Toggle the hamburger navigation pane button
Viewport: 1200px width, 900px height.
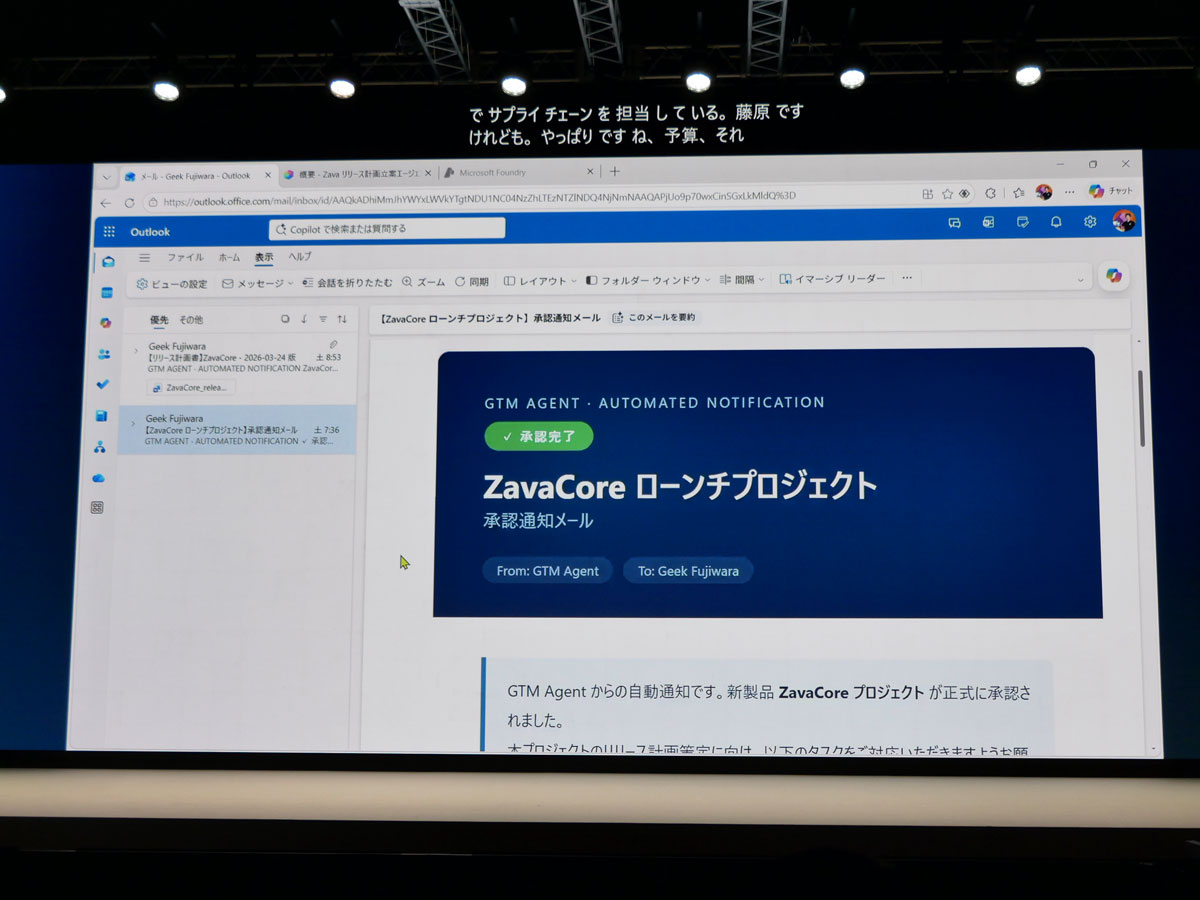pyautogui.click(x=145, y=258)
